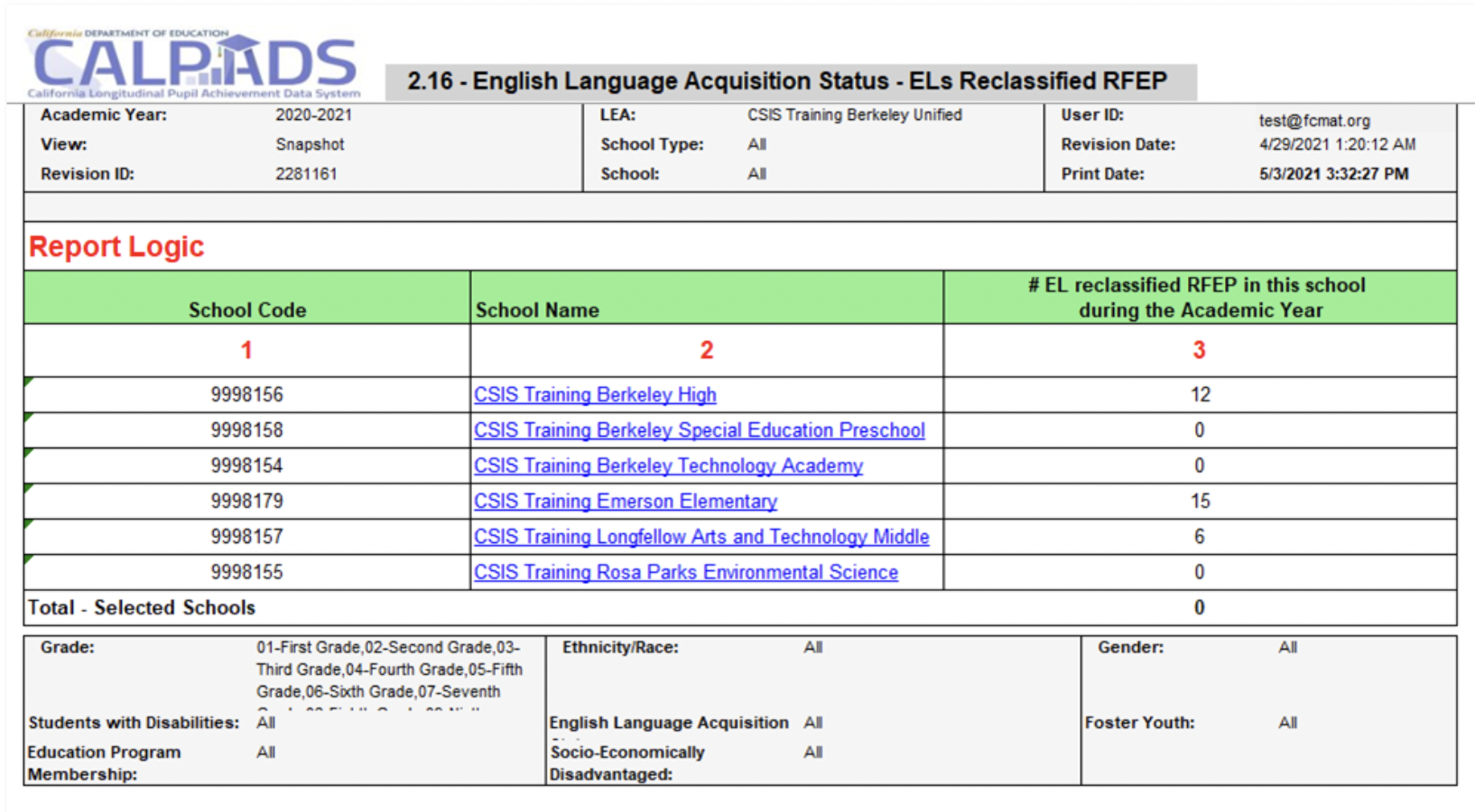Click red logic number 2 under School Name

coord(707,350)
